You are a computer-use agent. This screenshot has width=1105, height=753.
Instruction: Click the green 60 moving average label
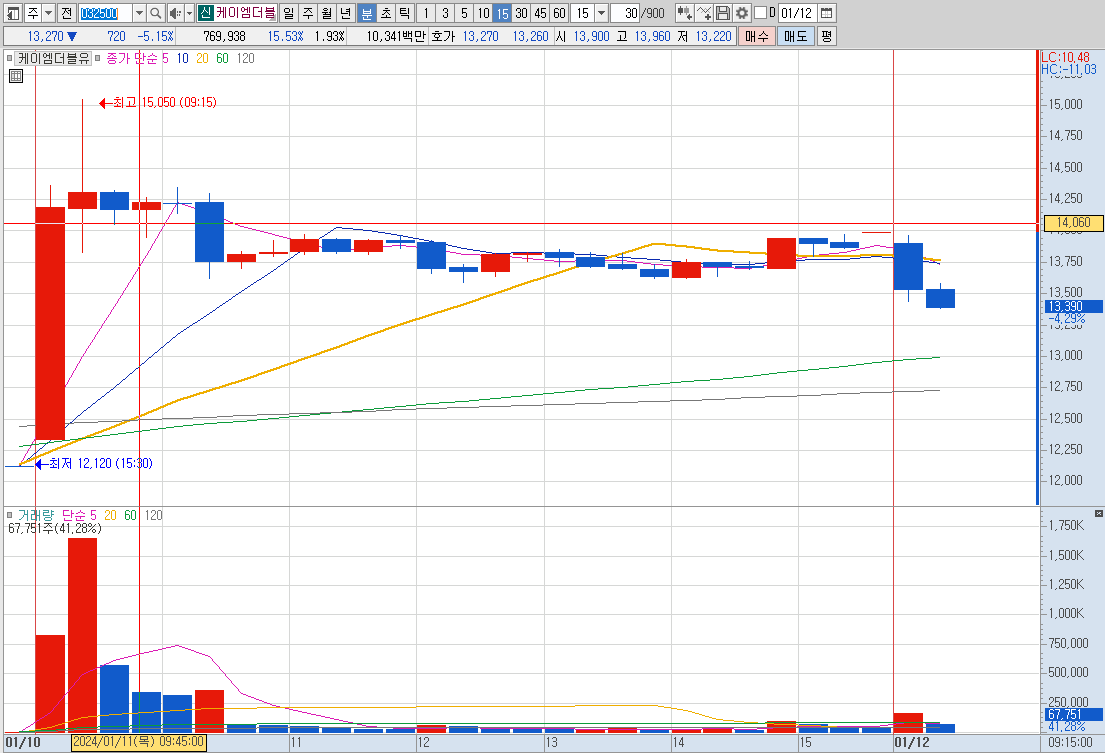click(x=222, y=58)
